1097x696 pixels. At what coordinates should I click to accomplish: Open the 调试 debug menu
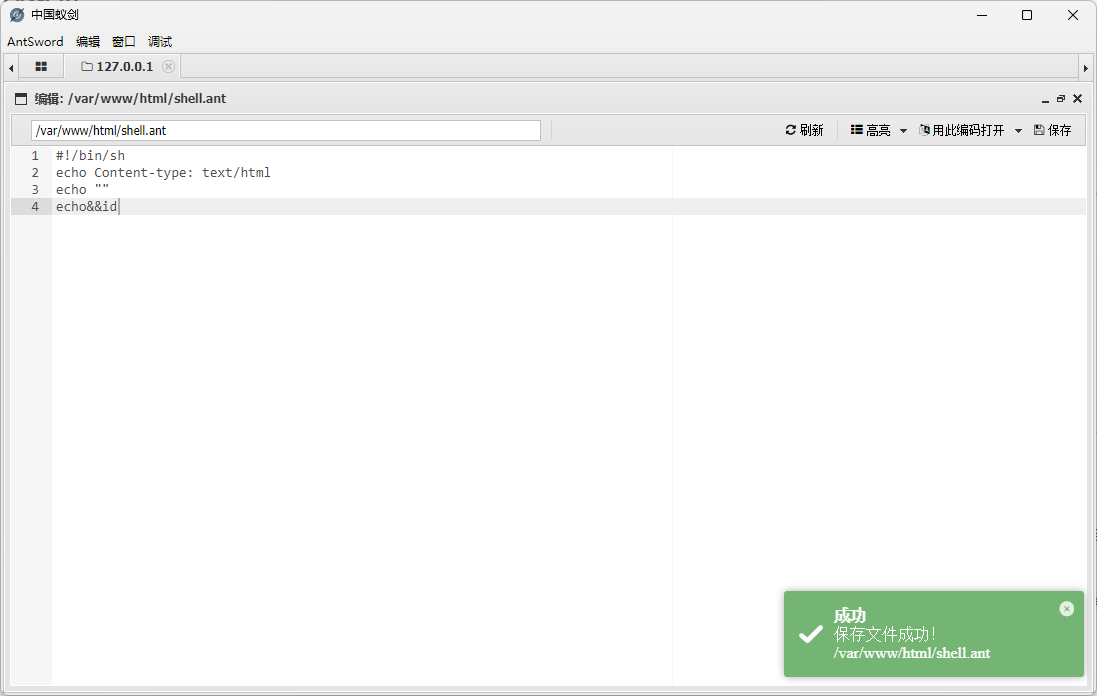pos(160,42)
